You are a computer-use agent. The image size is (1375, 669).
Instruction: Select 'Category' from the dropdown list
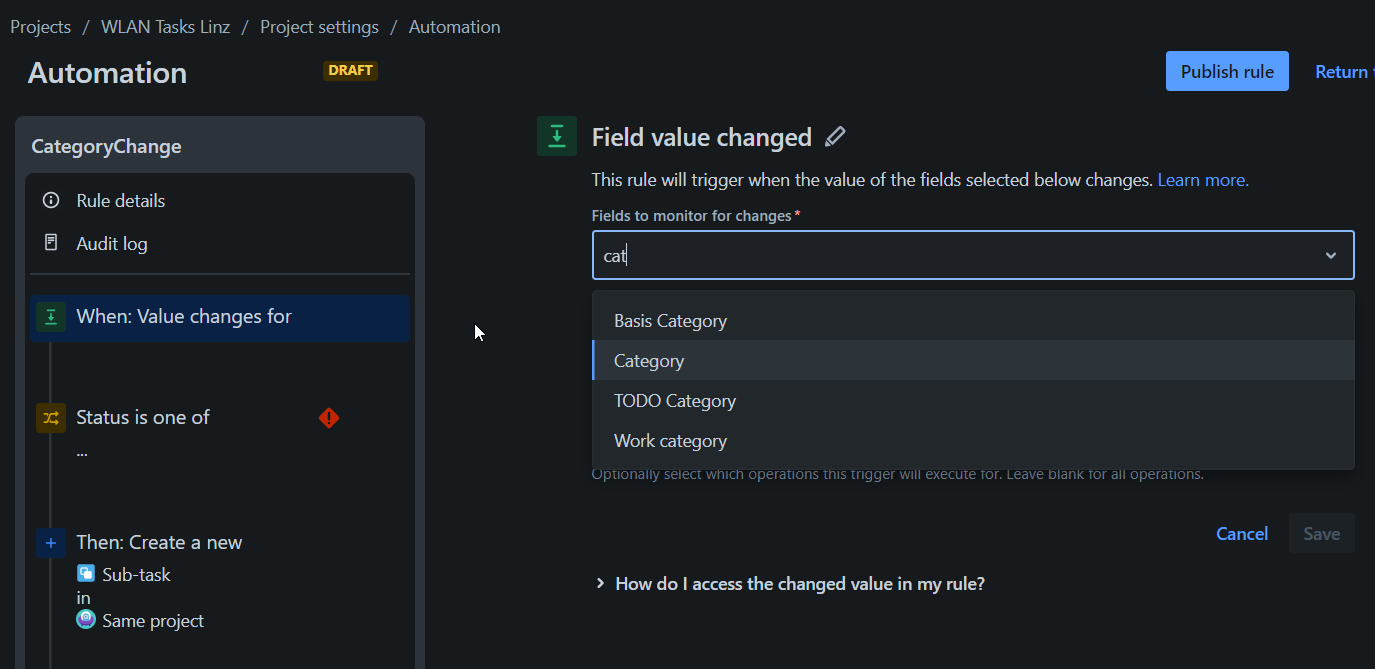pos(649,361)
